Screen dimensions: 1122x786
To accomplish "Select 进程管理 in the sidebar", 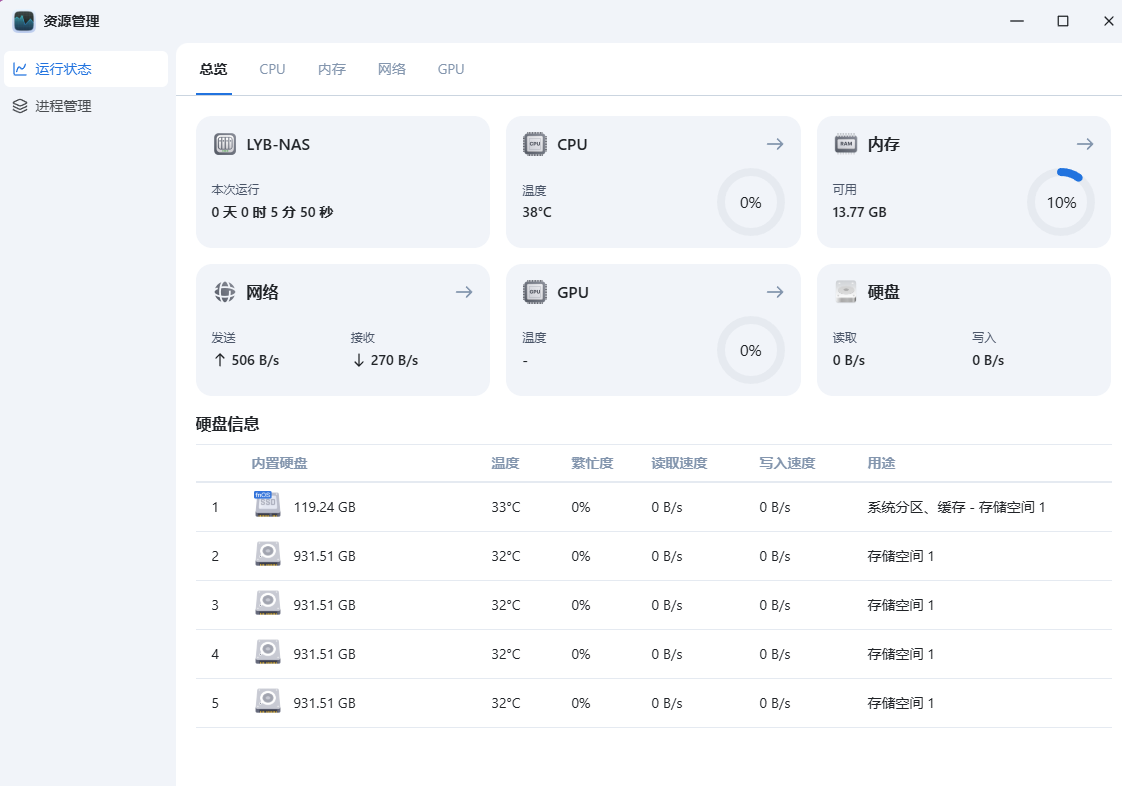I will click(64, 106).
